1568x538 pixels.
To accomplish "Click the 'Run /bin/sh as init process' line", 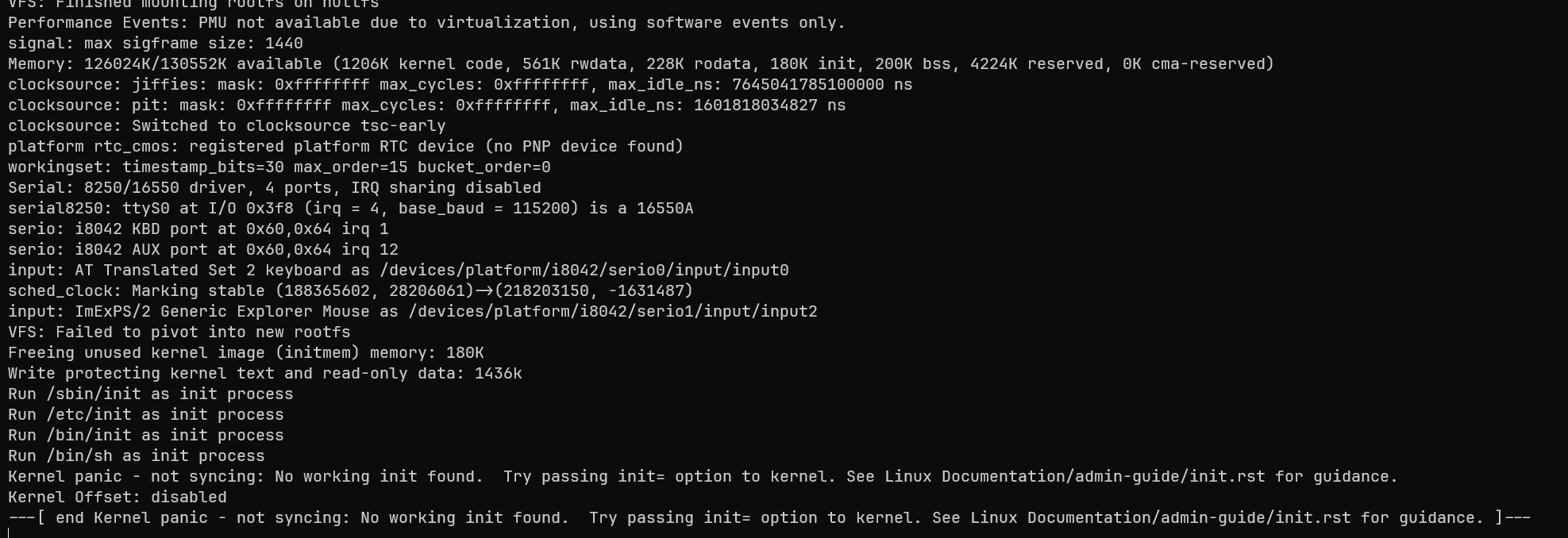I will tap(137, 456).
